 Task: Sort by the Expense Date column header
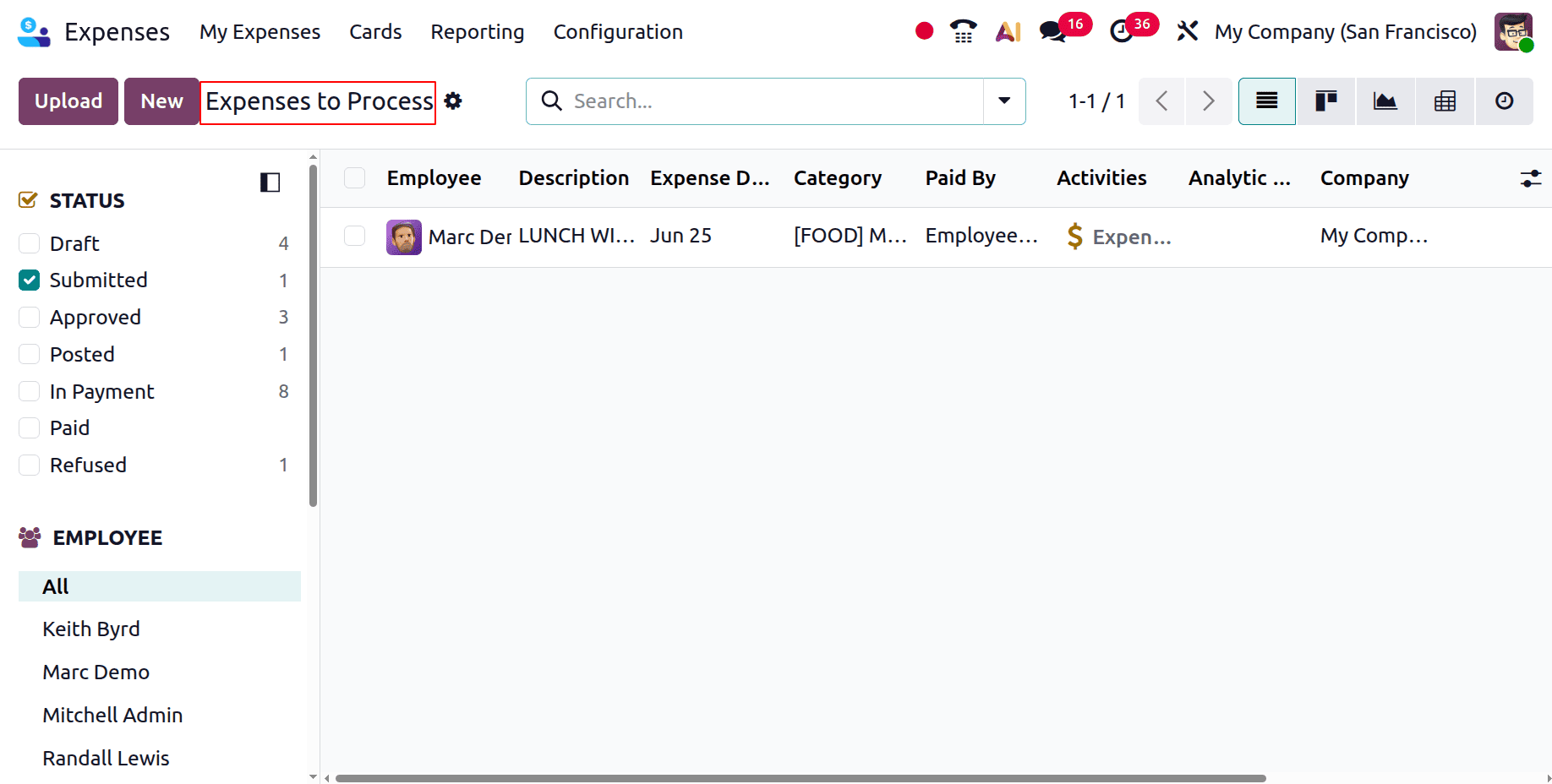(x=710, y=178)
